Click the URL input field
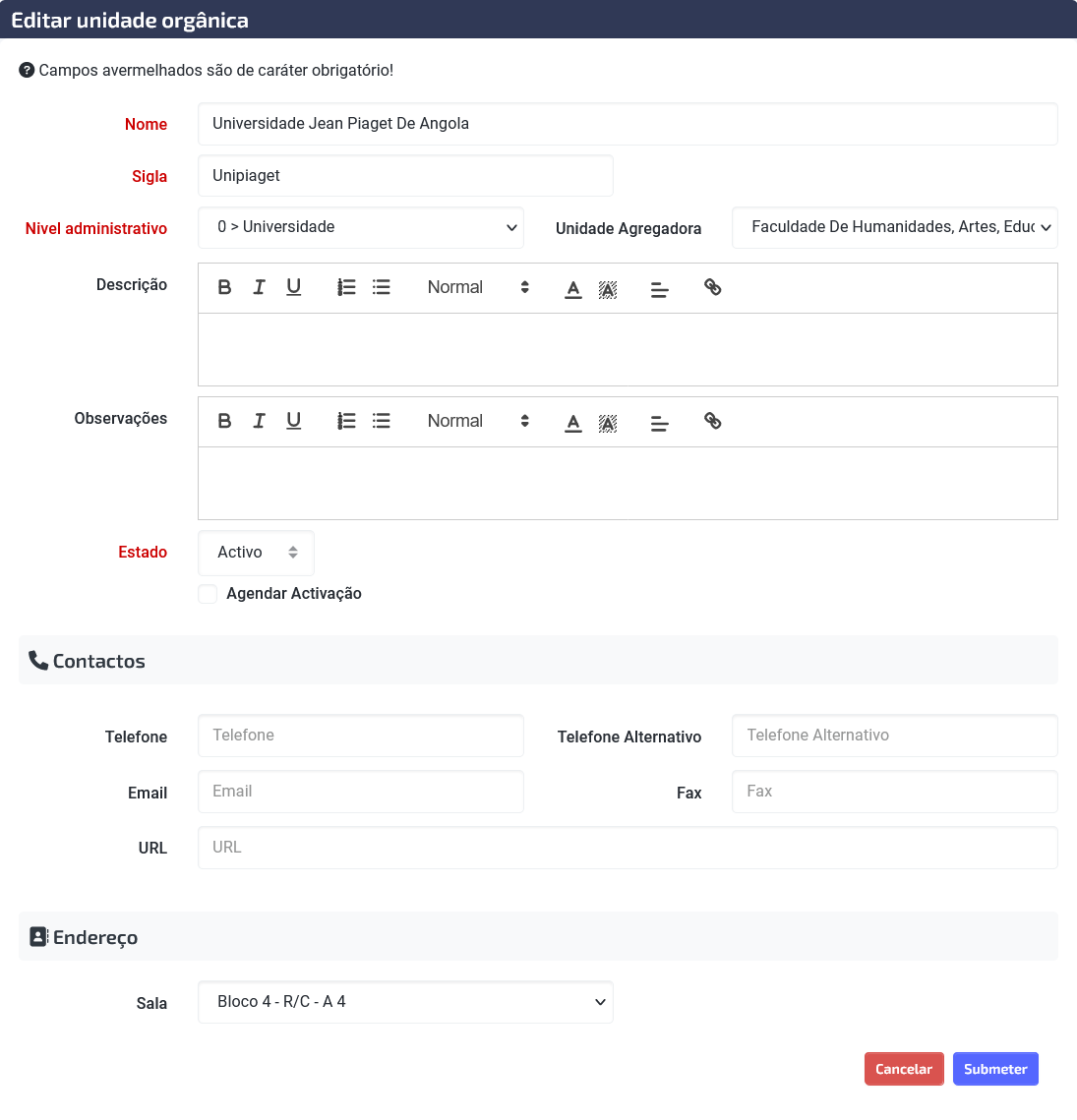 point(628,848)
